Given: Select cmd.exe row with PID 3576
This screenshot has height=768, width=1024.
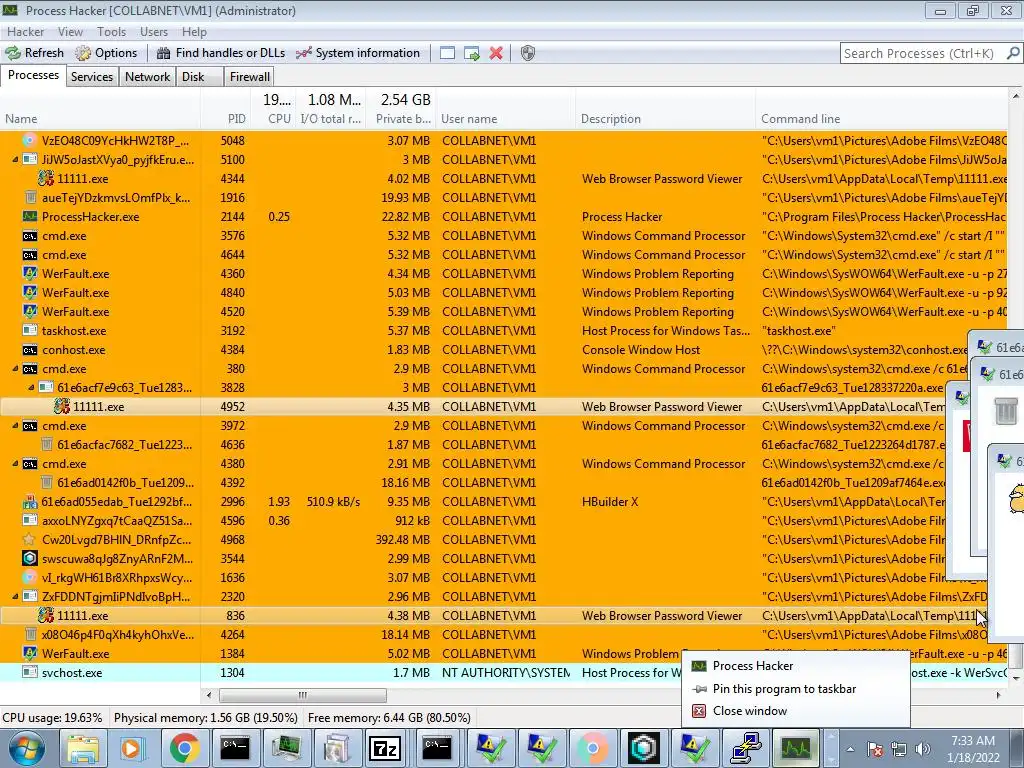Looking at the screenshot, I should click(504, 236).
